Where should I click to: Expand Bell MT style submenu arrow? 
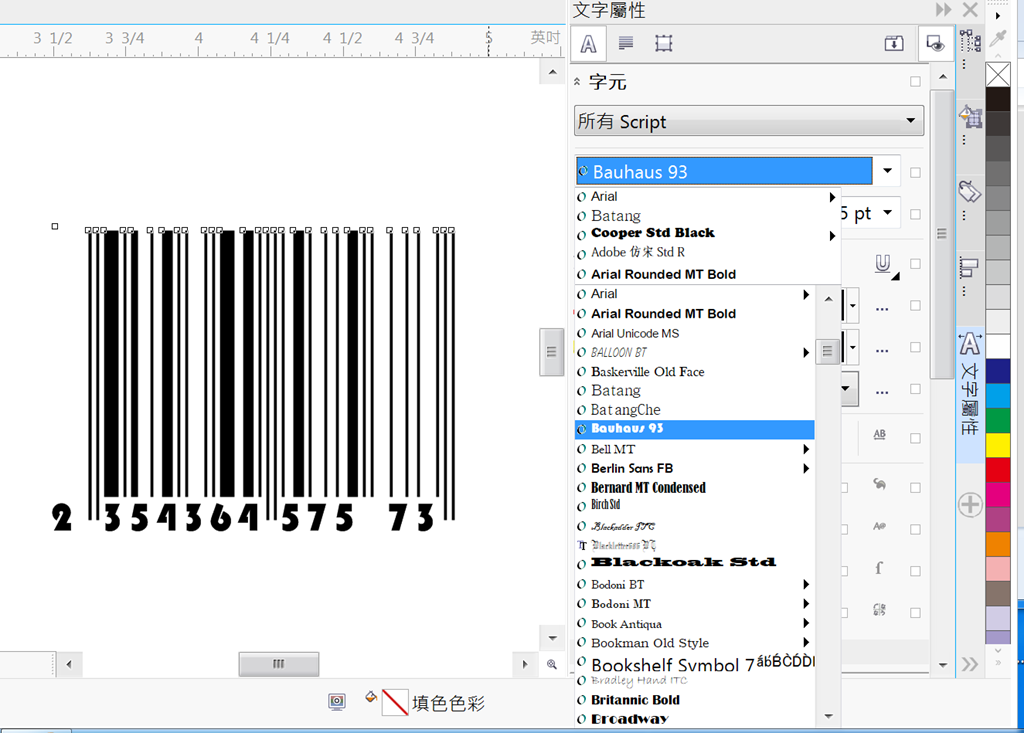pyautogui.click(x=807, y=449)
